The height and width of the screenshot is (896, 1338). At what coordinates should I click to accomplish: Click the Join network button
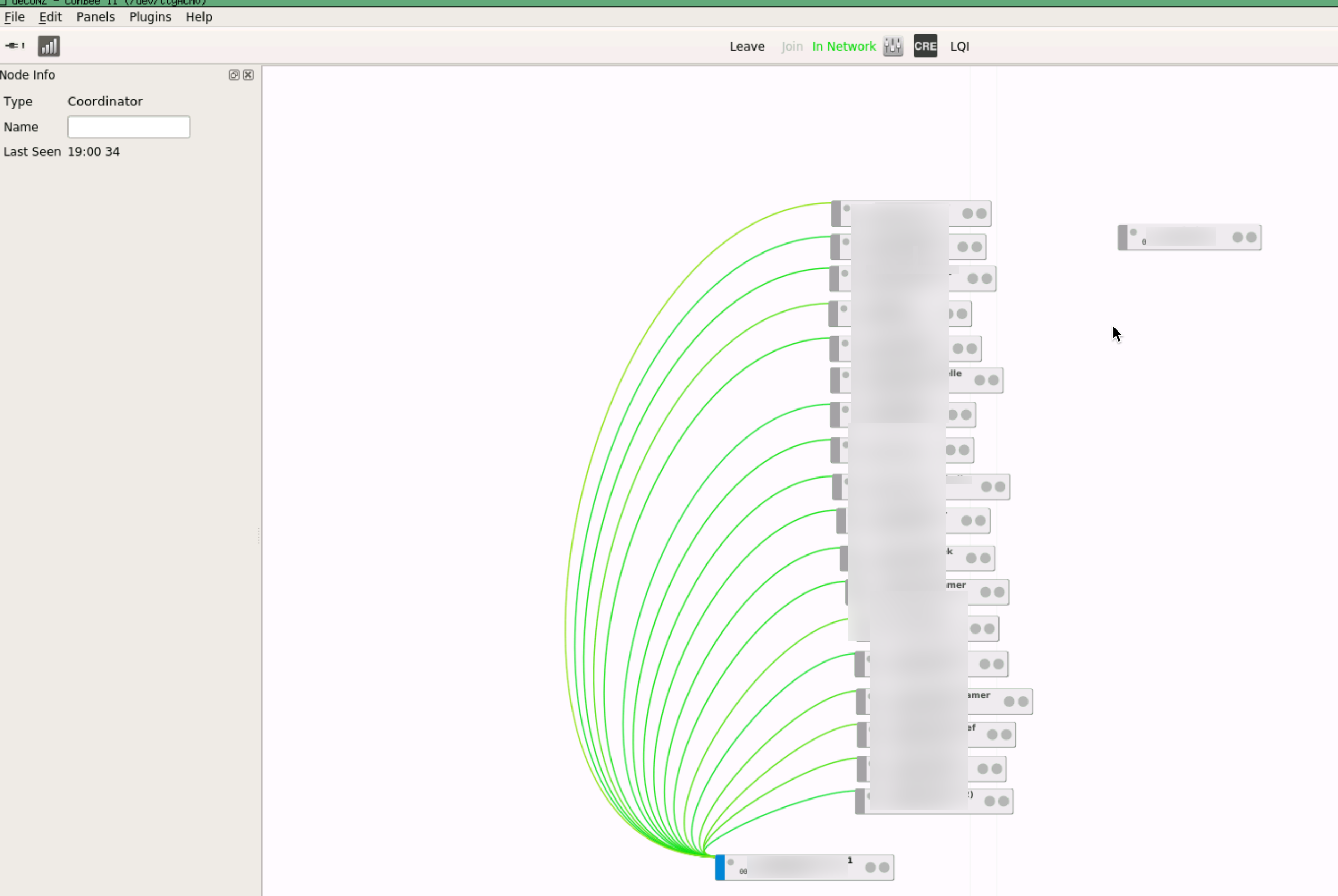(792, 46)
